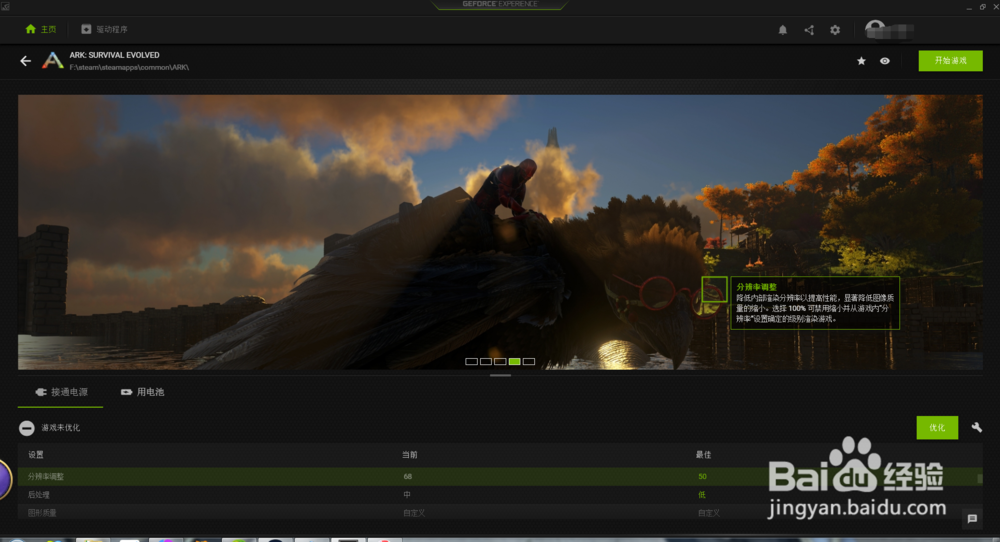Click the settings table scrollbar thumb
The height and width of the screenshot is (542, 1000).
click(x=980, y=478)
